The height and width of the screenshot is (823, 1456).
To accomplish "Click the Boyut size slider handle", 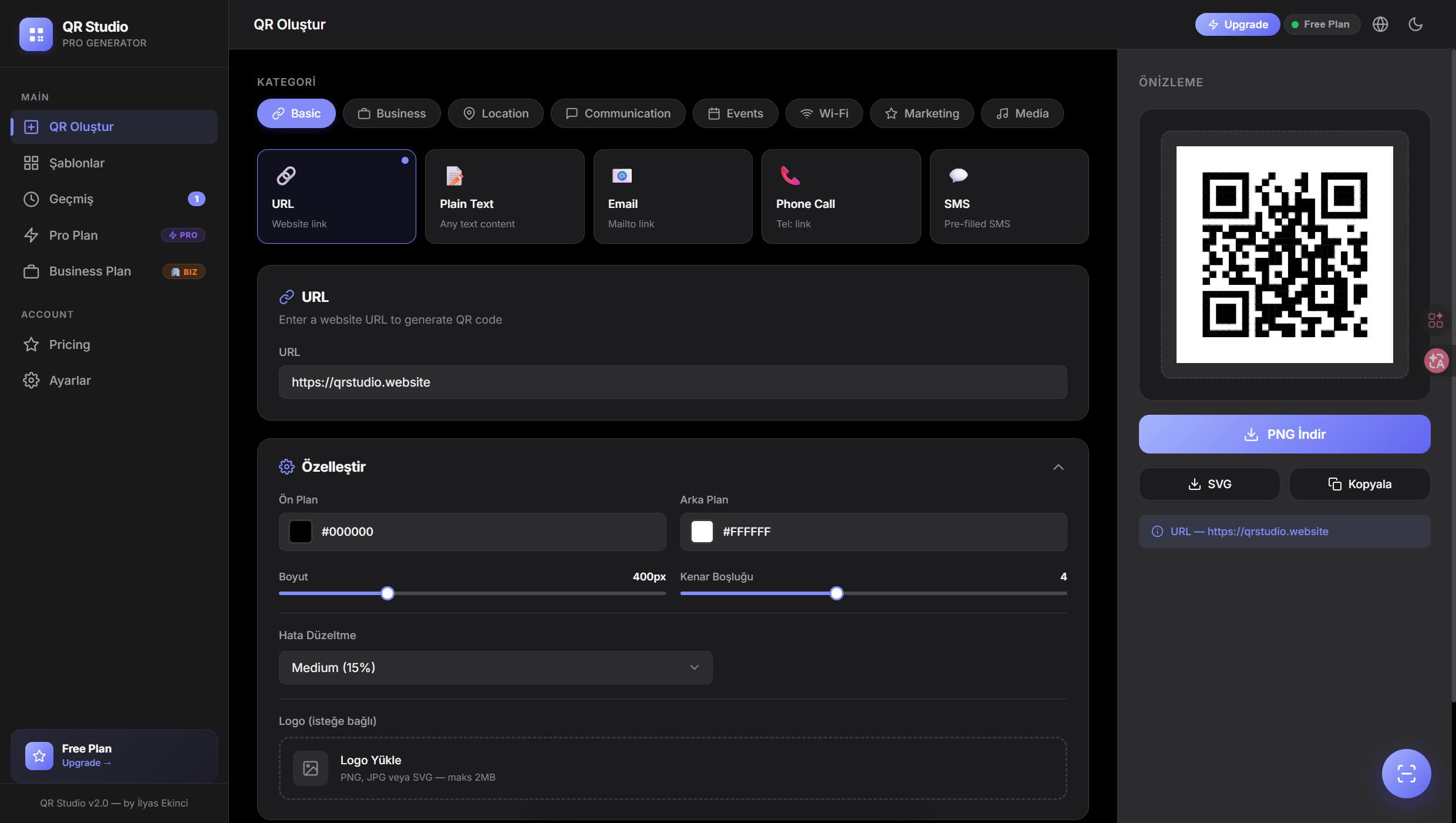I will click(387, 593).
